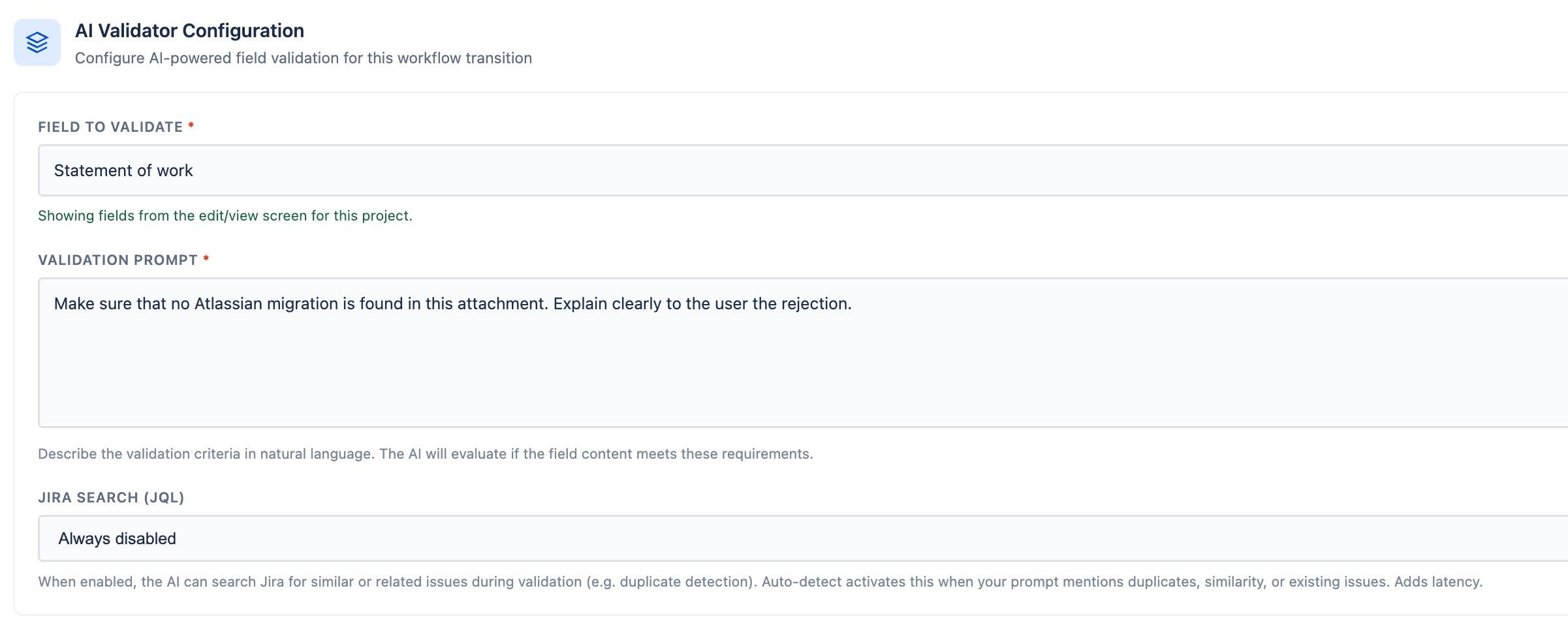Image resolution: width=1568 pixels, height=629 pixels.
Task: Click the workflow transition subtitle text
Action: pyautogui.click(x=304, y=57)
